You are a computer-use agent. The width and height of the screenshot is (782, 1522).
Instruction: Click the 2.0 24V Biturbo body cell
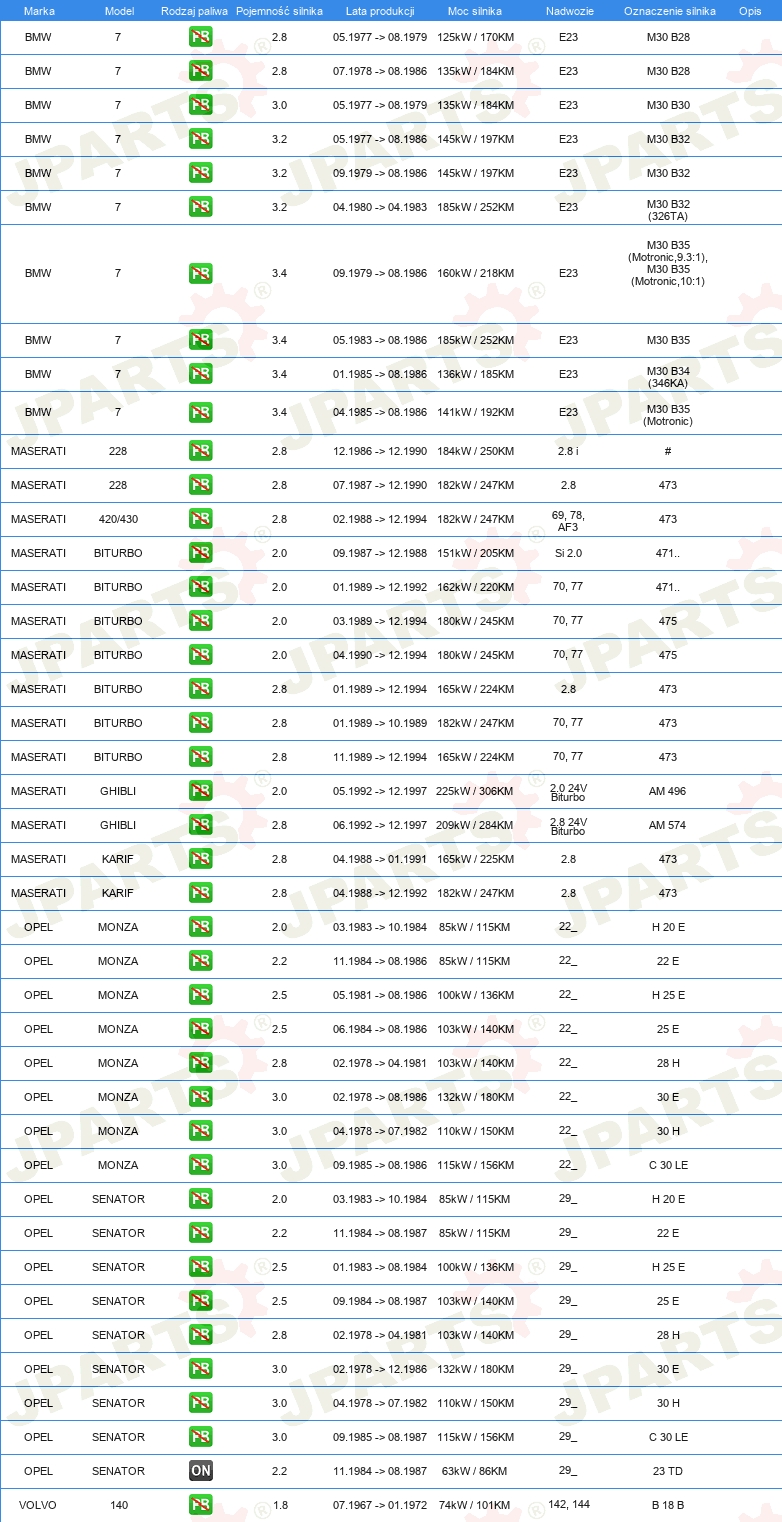click(568, 792)
